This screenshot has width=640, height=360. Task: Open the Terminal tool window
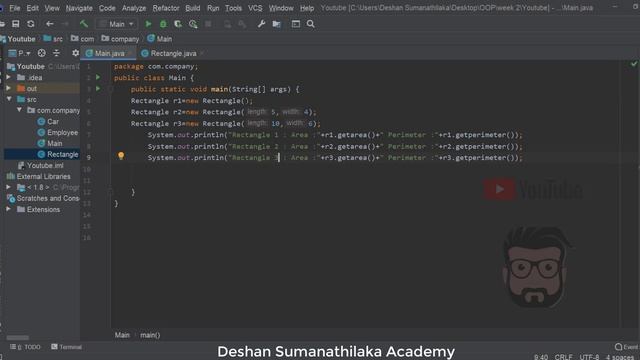(x=66, y=347)
